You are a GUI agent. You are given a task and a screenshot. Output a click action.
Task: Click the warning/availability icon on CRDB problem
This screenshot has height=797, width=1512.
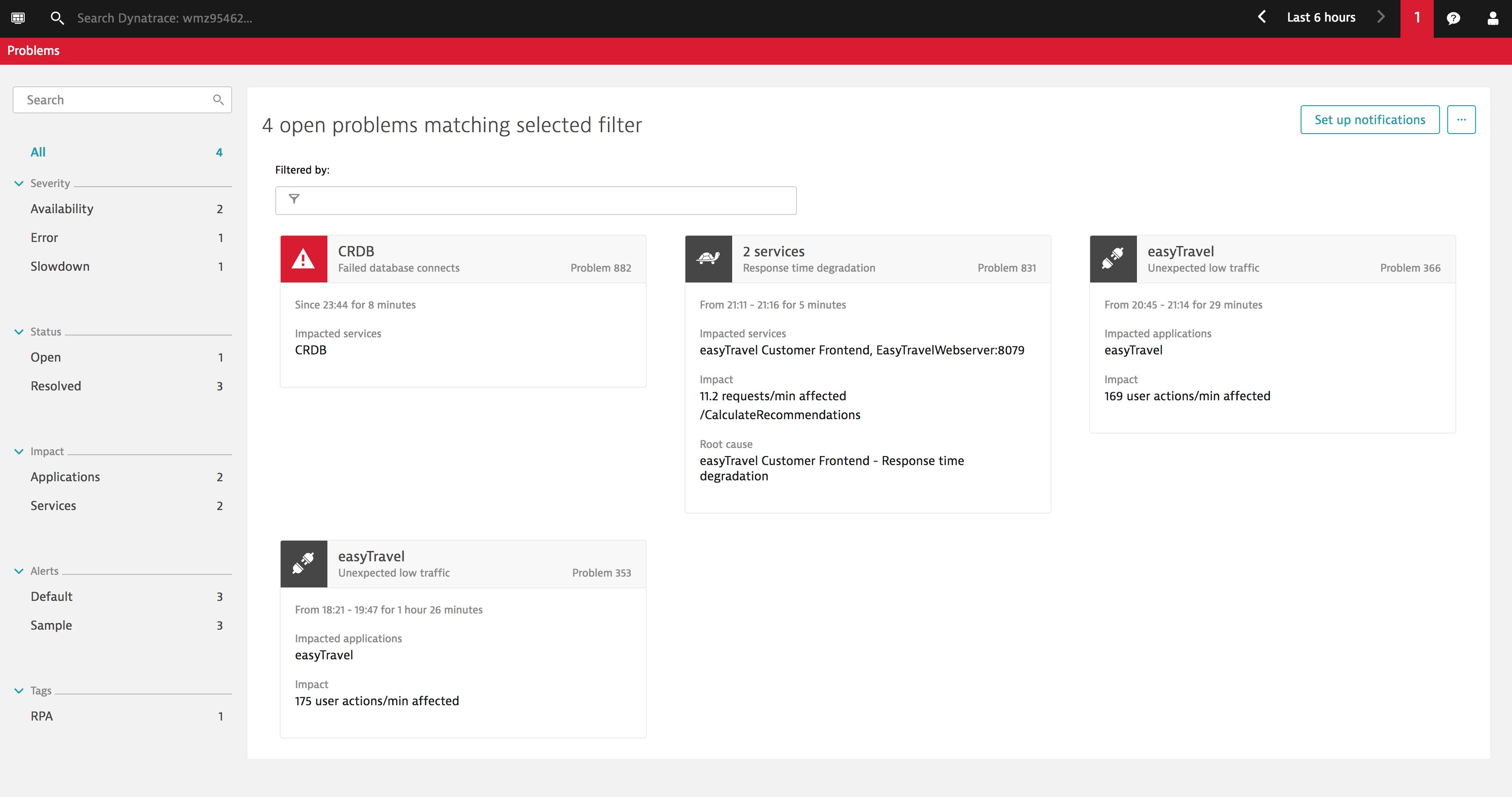click(x=302, y=258)
